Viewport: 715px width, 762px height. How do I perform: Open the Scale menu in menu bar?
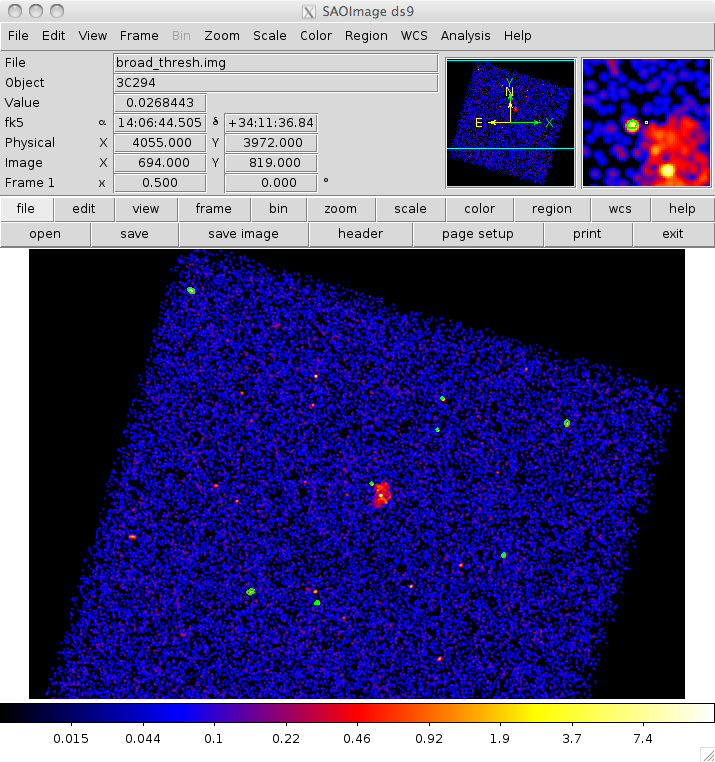[269, 35]
